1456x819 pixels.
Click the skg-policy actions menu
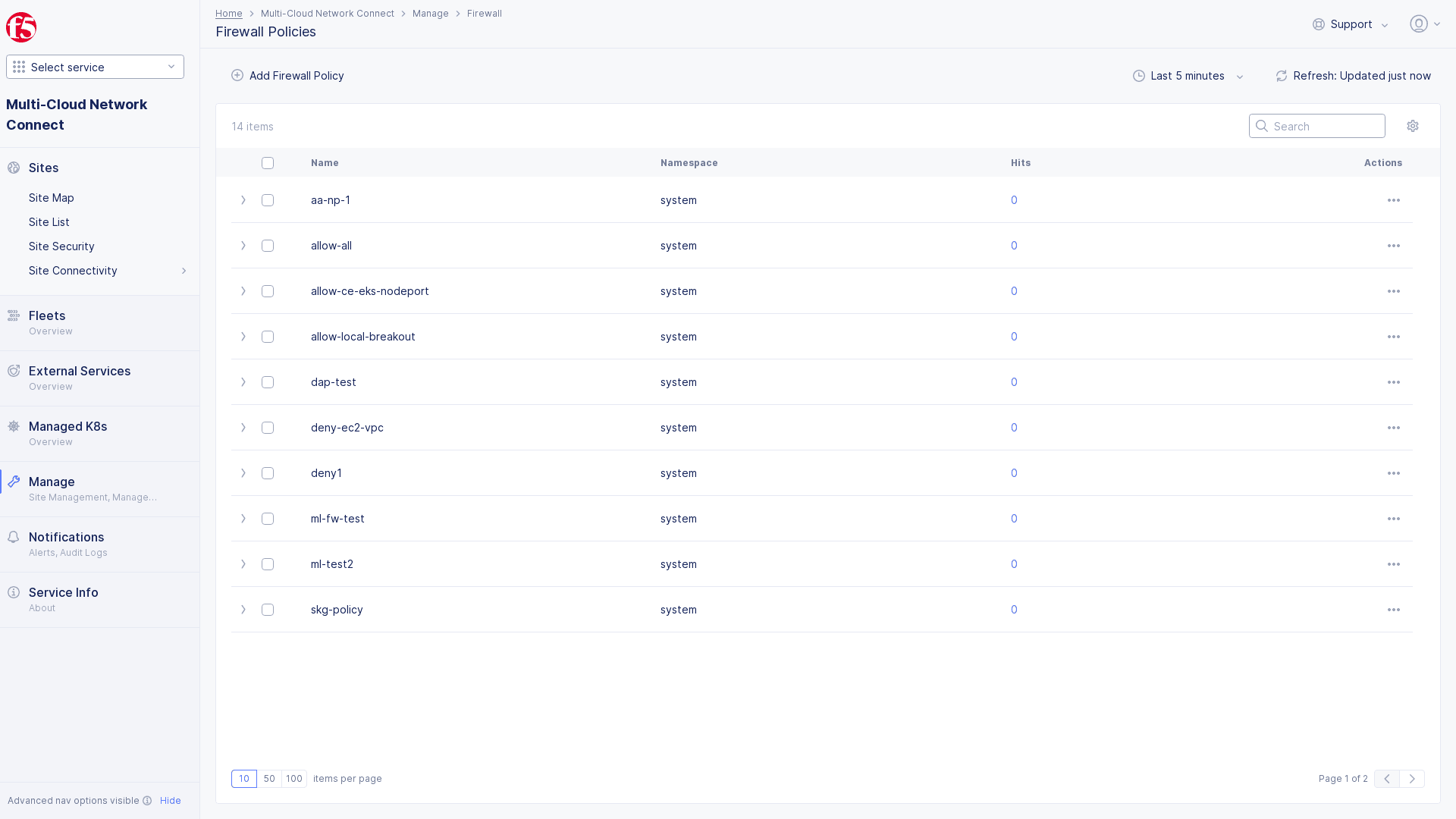click(1393, 609)
